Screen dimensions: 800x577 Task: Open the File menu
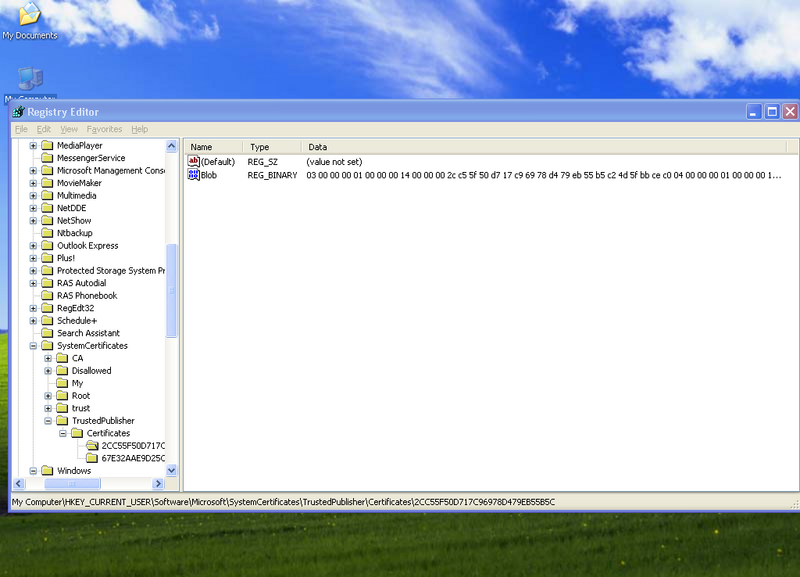21,129
